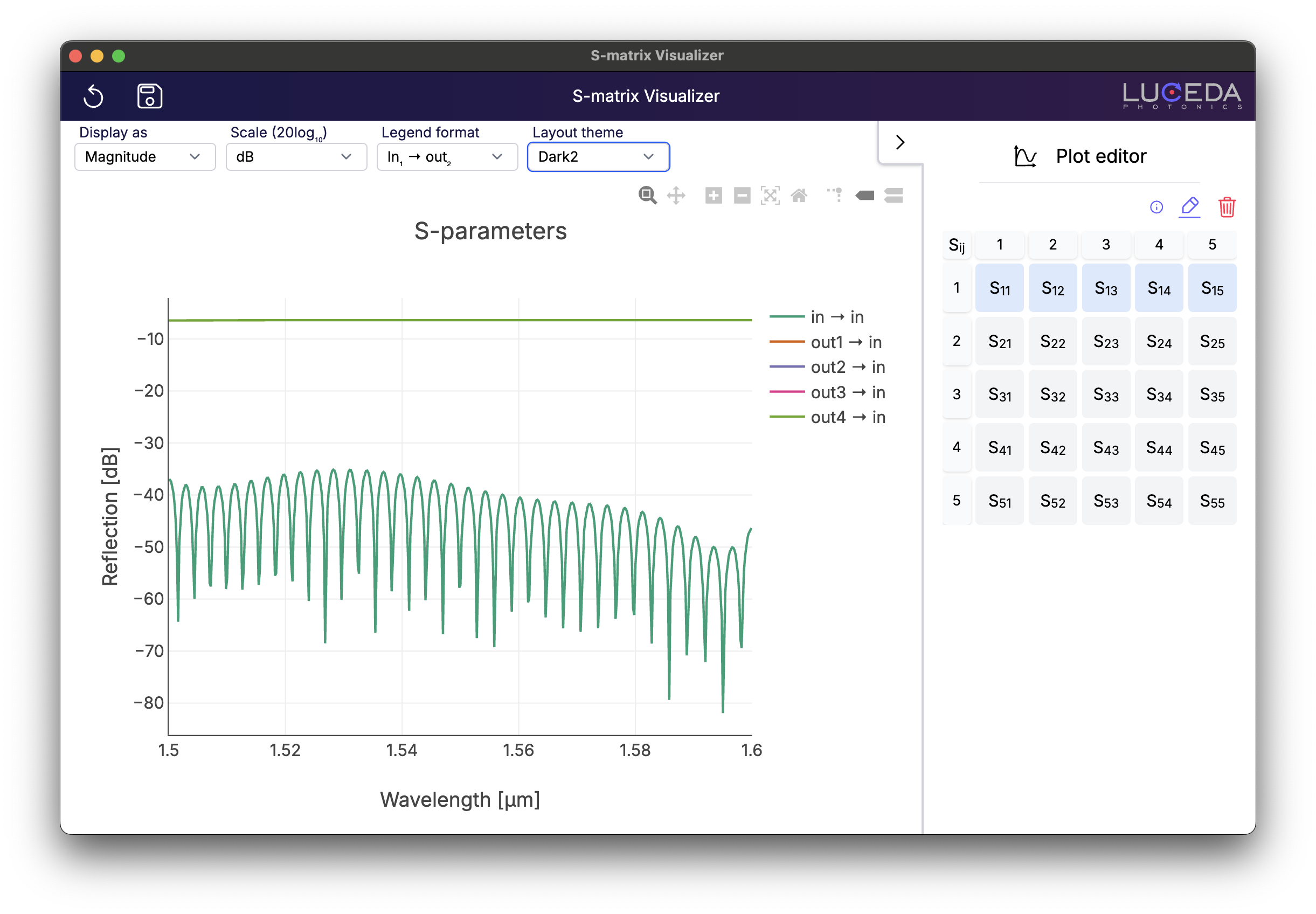Select the Plotly box zoom tool
1316x914 pixels.
click(647, 195)
